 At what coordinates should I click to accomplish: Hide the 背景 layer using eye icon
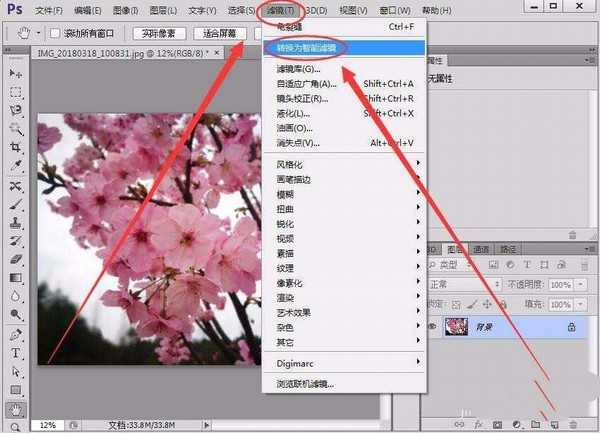click(433, 326)
